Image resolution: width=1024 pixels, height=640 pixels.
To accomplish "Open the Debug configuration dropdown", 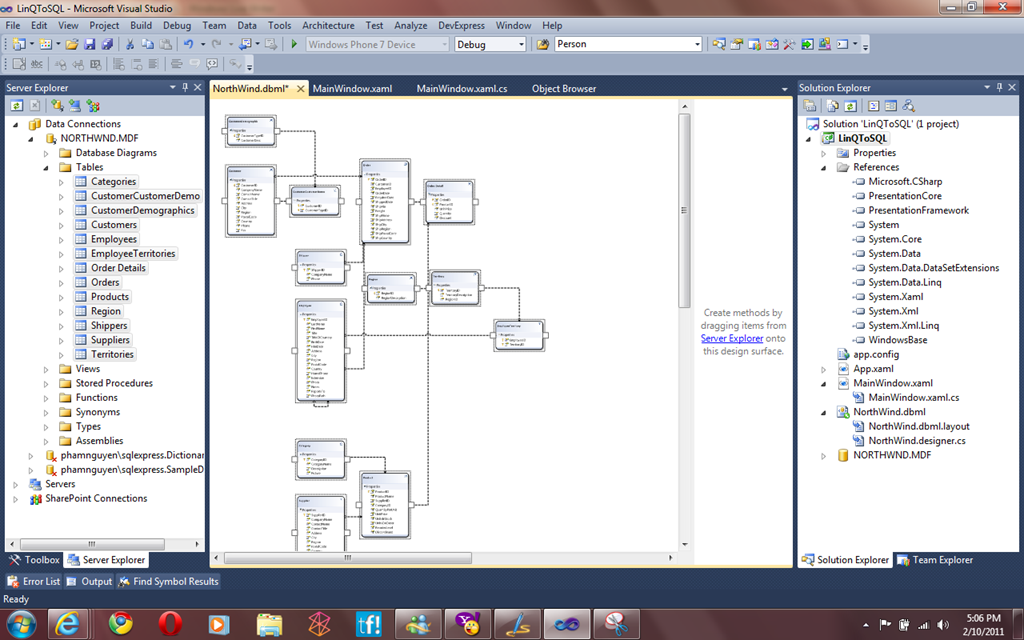I will tap(520, 44).
